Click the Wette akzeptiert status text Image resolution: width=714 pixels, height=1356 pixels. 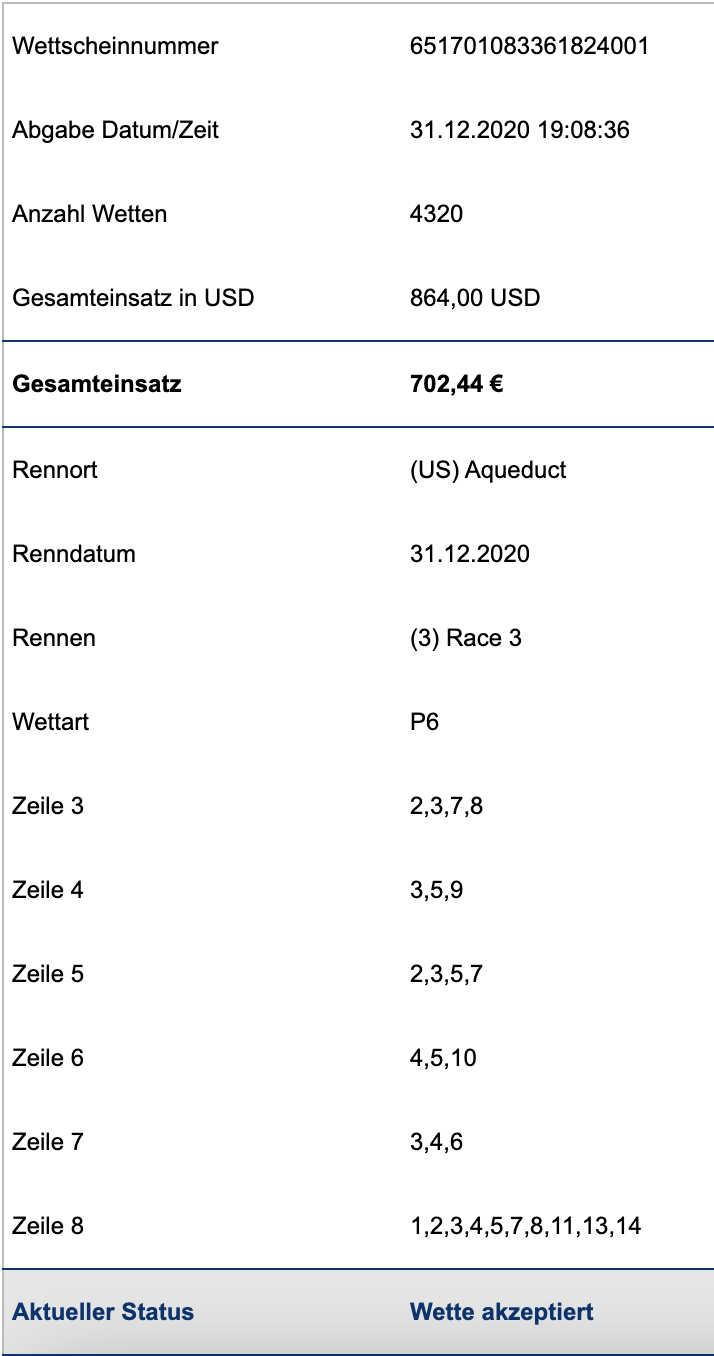502,1311
